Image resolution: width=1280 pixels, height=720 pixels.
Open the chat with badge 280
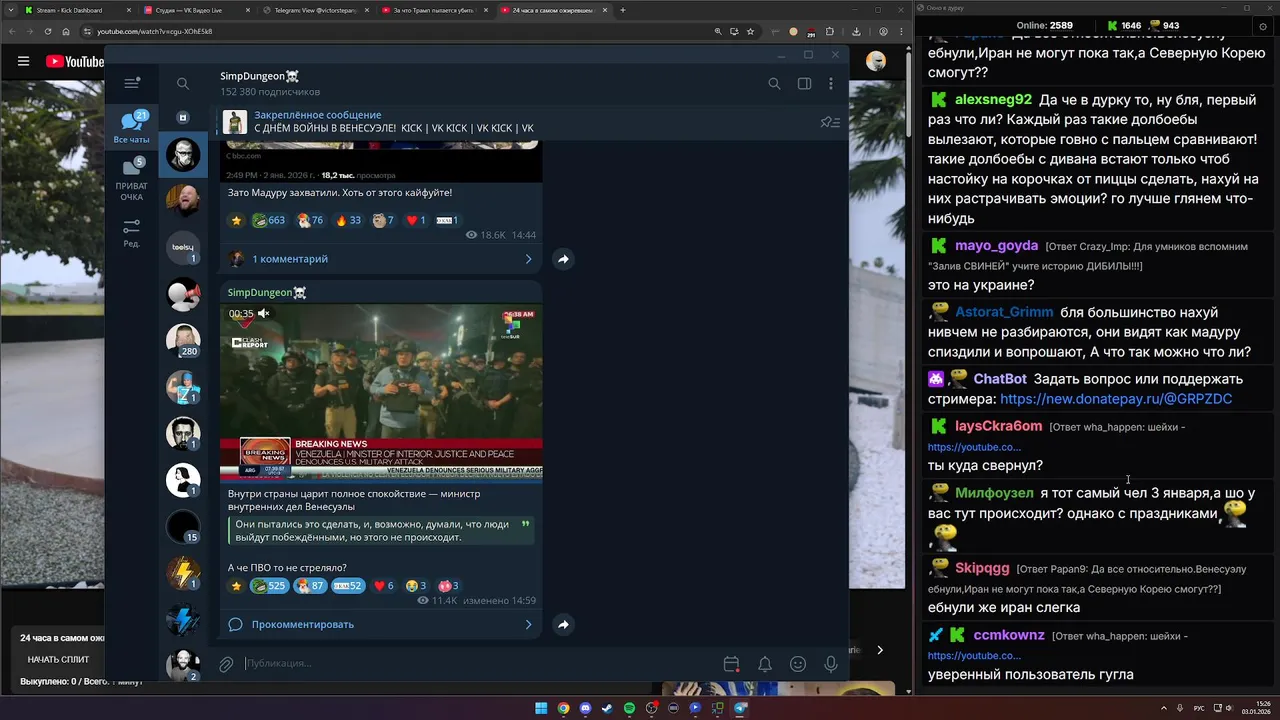[183, 340]
